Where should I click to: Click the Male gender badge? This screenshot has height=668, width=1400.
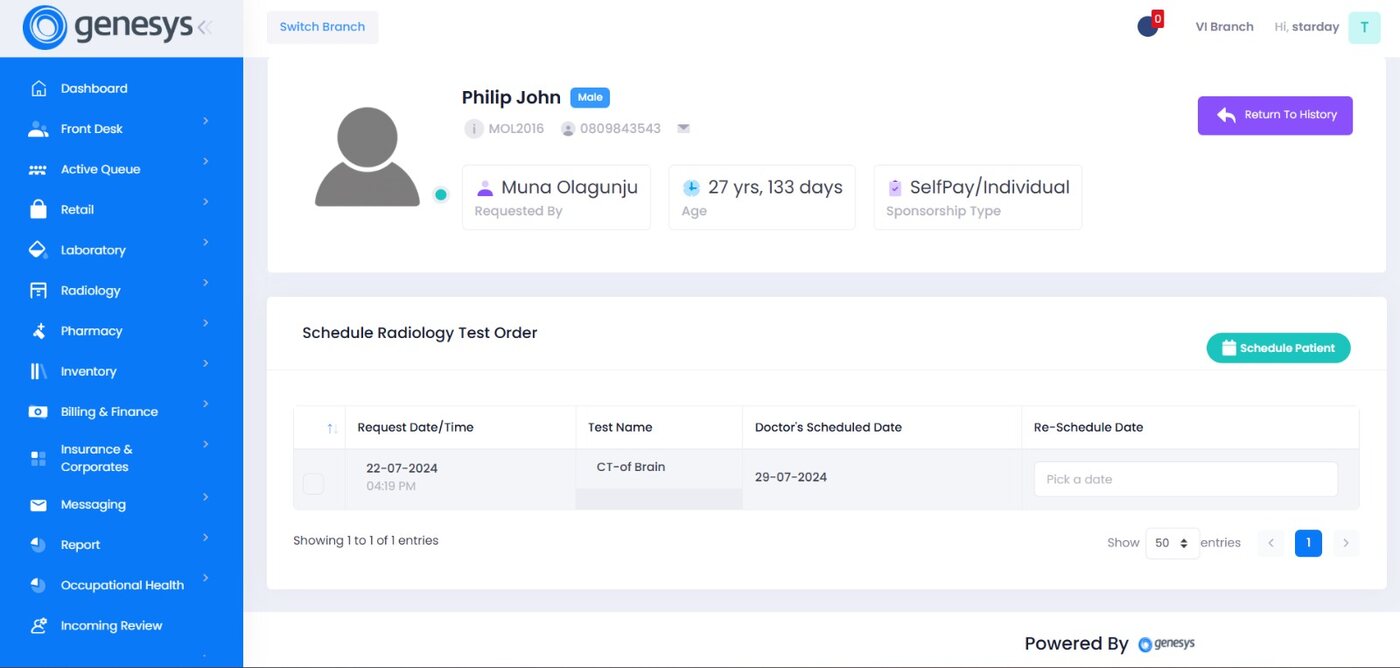pyautogui.click(x=590, y=97)
